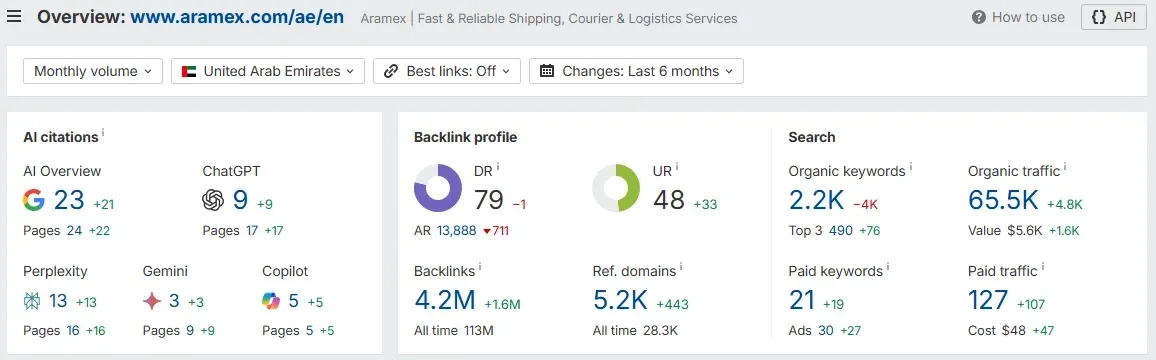Click the How to use help icon
1156x360 pixels.
978,17
